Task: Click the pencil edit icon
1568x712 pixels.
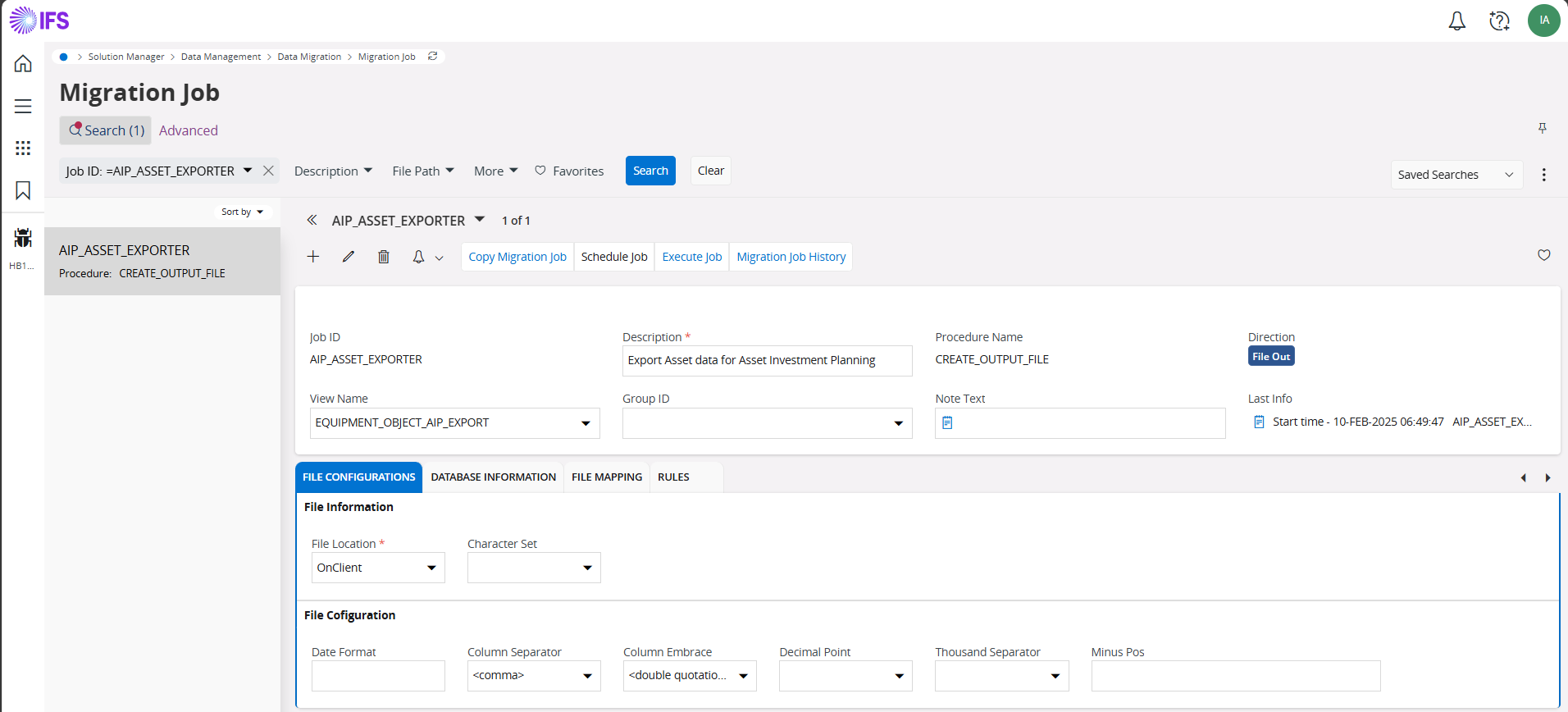Action: (x=349, y=257)
